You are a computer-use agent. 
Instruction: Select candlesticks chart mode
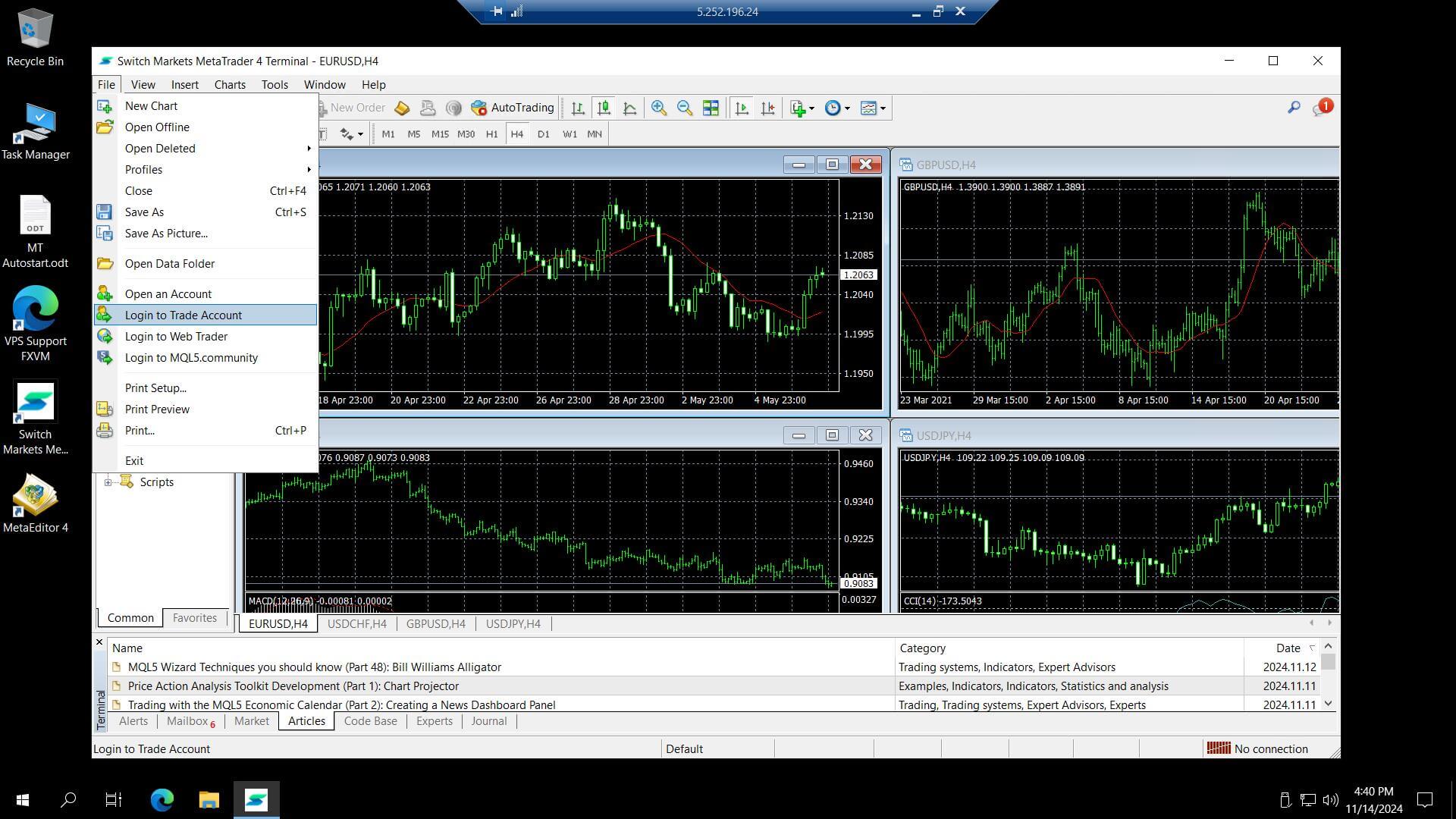604,108
